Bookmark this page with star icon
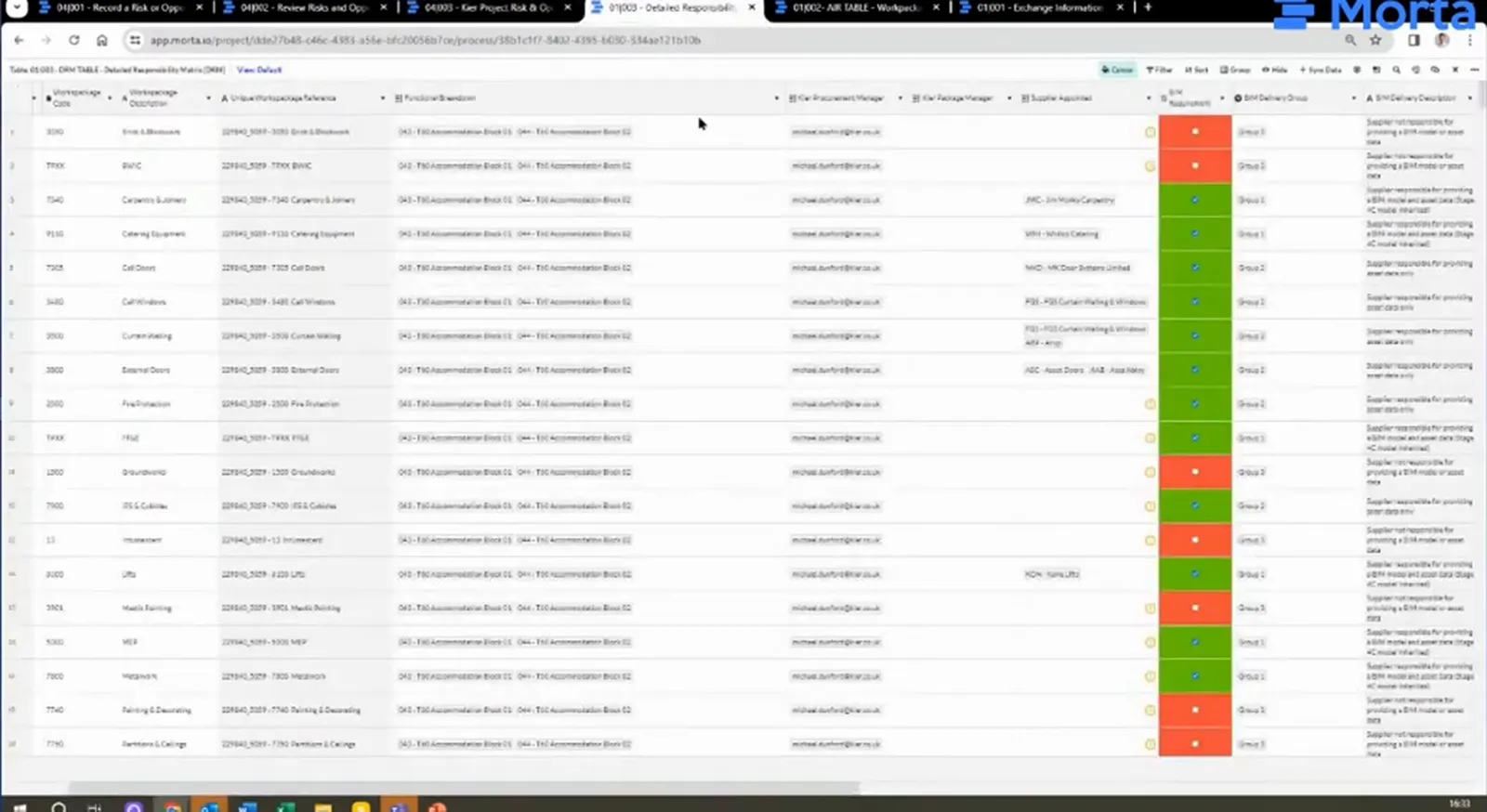 tap(1375, 40)
